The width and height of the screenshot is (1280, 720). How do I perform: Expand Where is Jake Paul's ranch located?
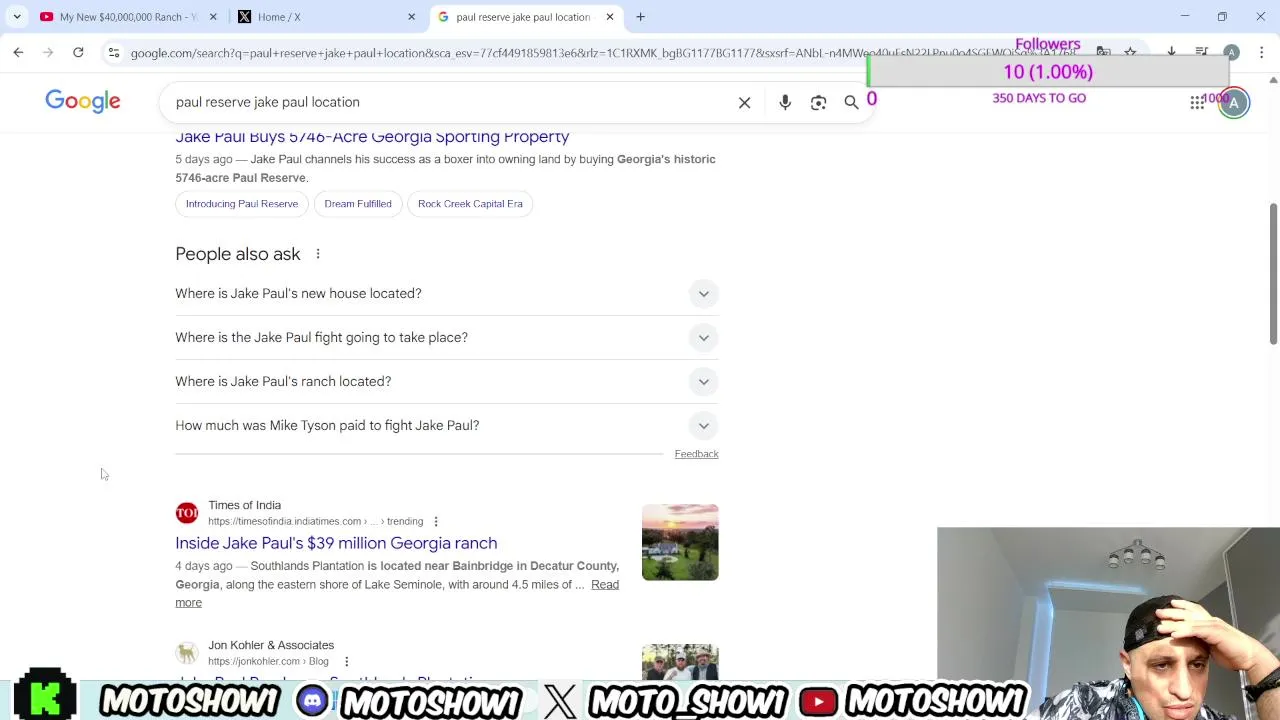click(447, 382)
